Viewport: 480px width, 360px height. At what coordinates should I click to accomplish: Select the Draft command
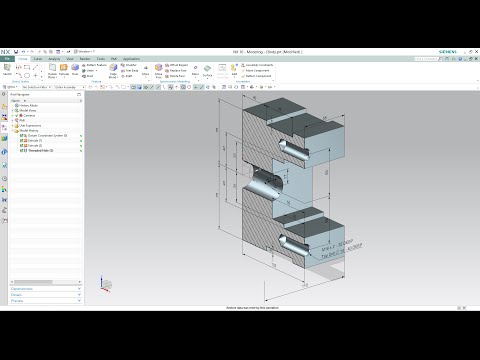point(127,76)
